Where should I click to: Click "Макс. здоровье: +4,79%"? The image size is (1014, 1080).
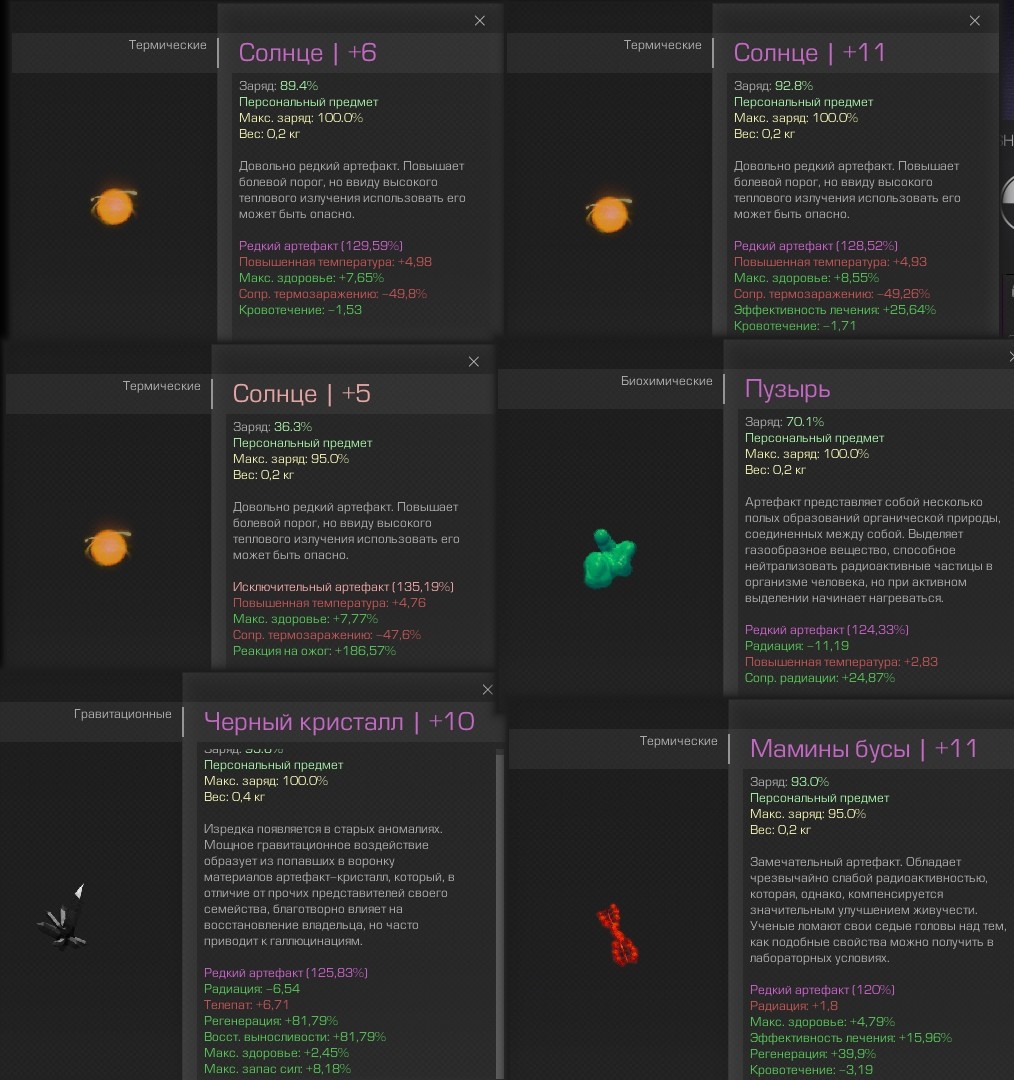click(822, 1021)
